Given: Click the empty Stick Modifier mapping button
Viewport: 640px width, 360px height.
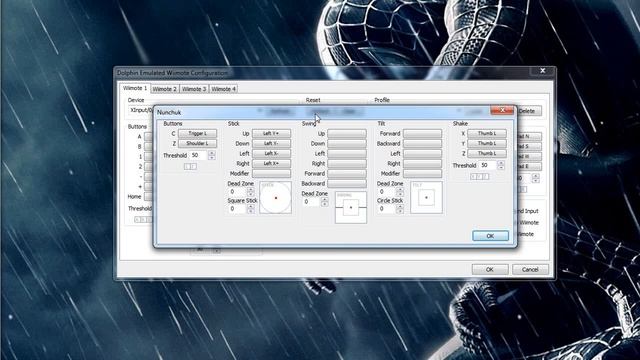Looking at the screenshot, I should (x=271, y=173).
